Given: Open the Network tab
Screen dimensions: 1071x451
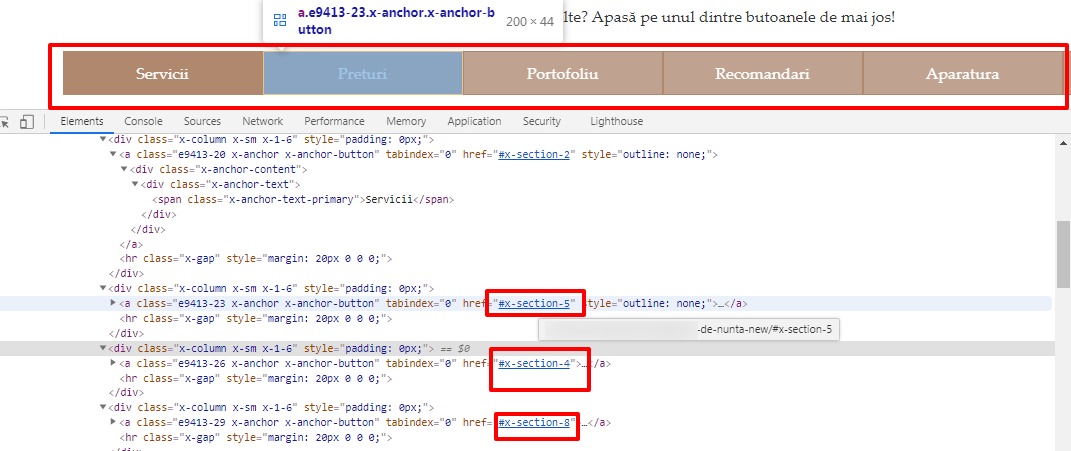Looking at the screenshot, I should [262, 121].
